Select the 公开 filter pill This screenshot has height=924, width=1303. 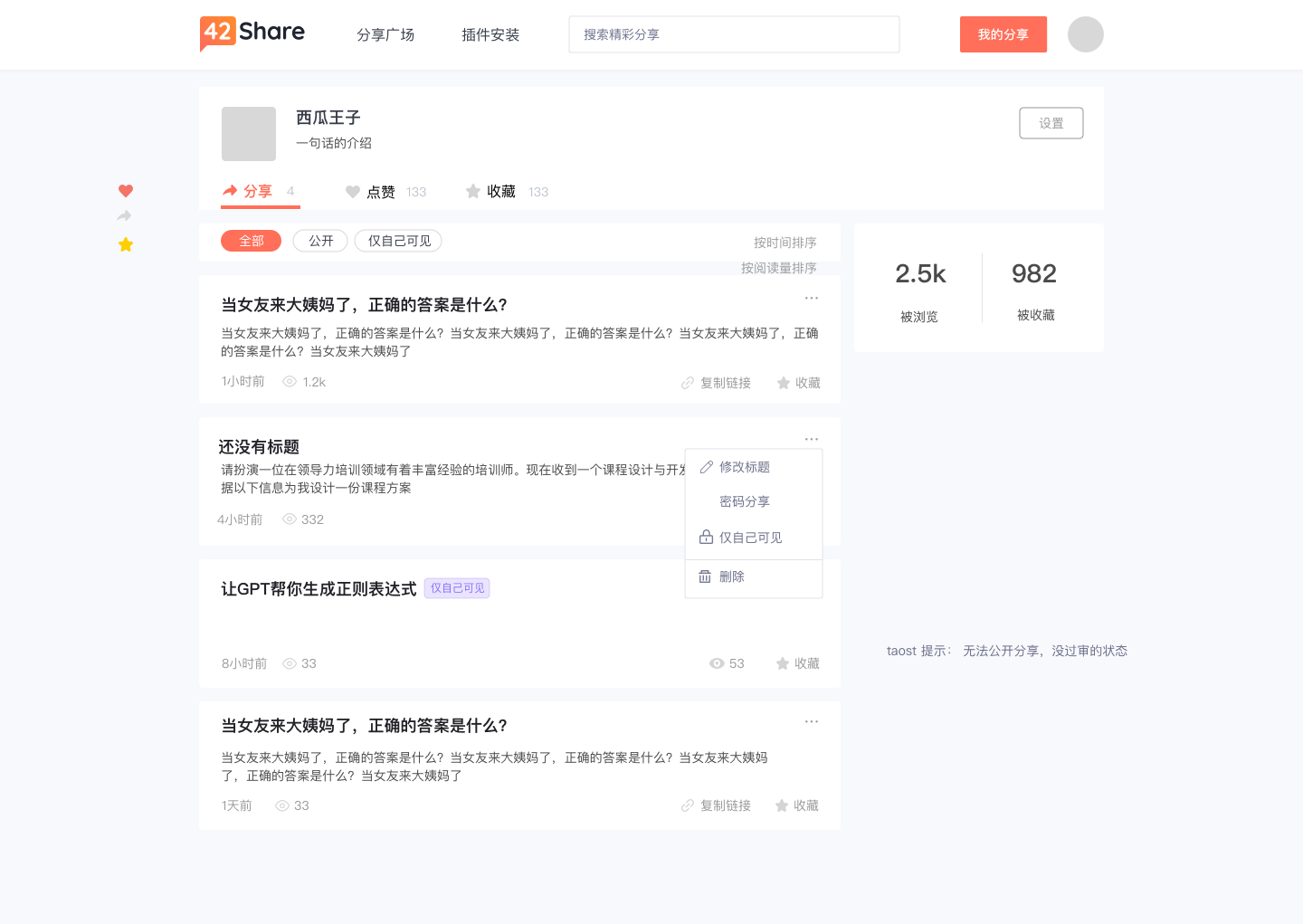click(320, 241)
